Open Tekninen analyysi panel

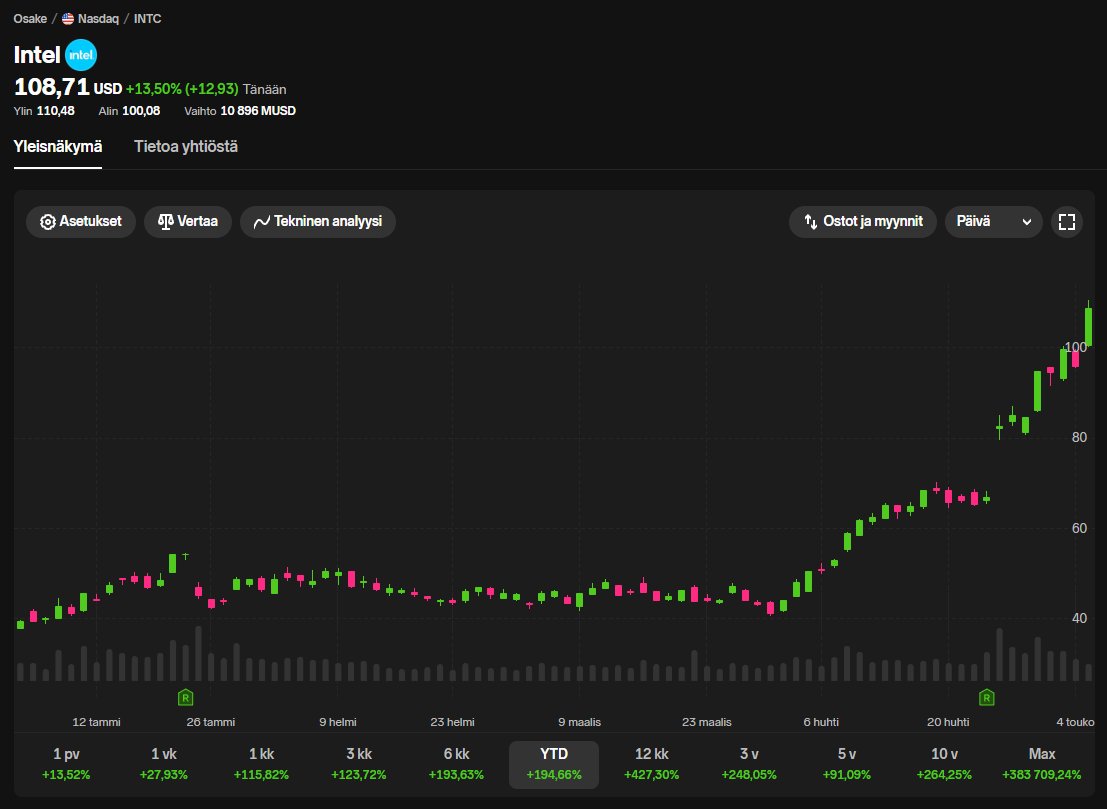(x=318, y=222)
